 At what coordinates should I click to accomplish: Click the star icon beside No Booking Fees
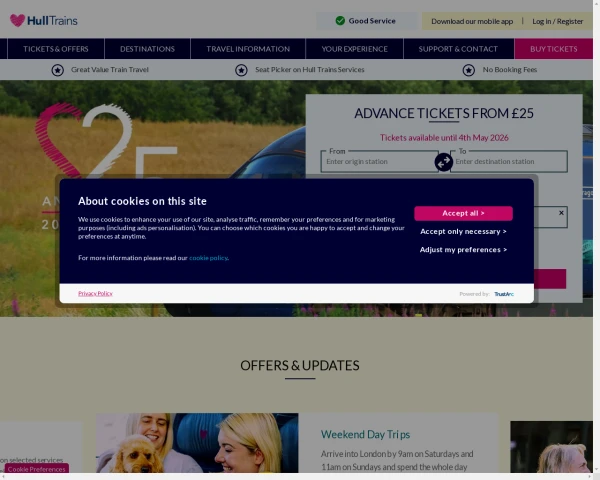pyautogui.click(x=468, y=70)
